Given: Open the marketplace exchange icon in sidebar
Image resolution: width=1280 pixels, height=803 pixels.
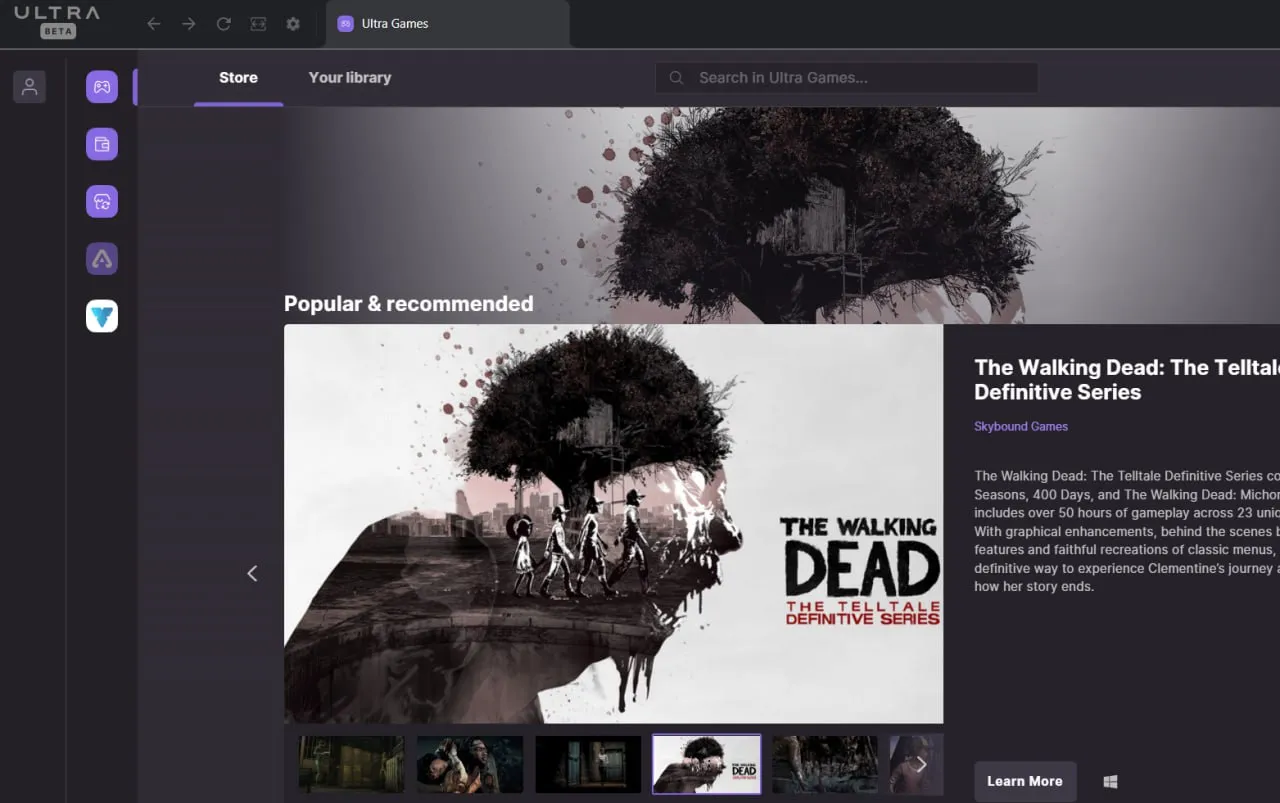Looking at the screenshot, I should click(102, 202).
